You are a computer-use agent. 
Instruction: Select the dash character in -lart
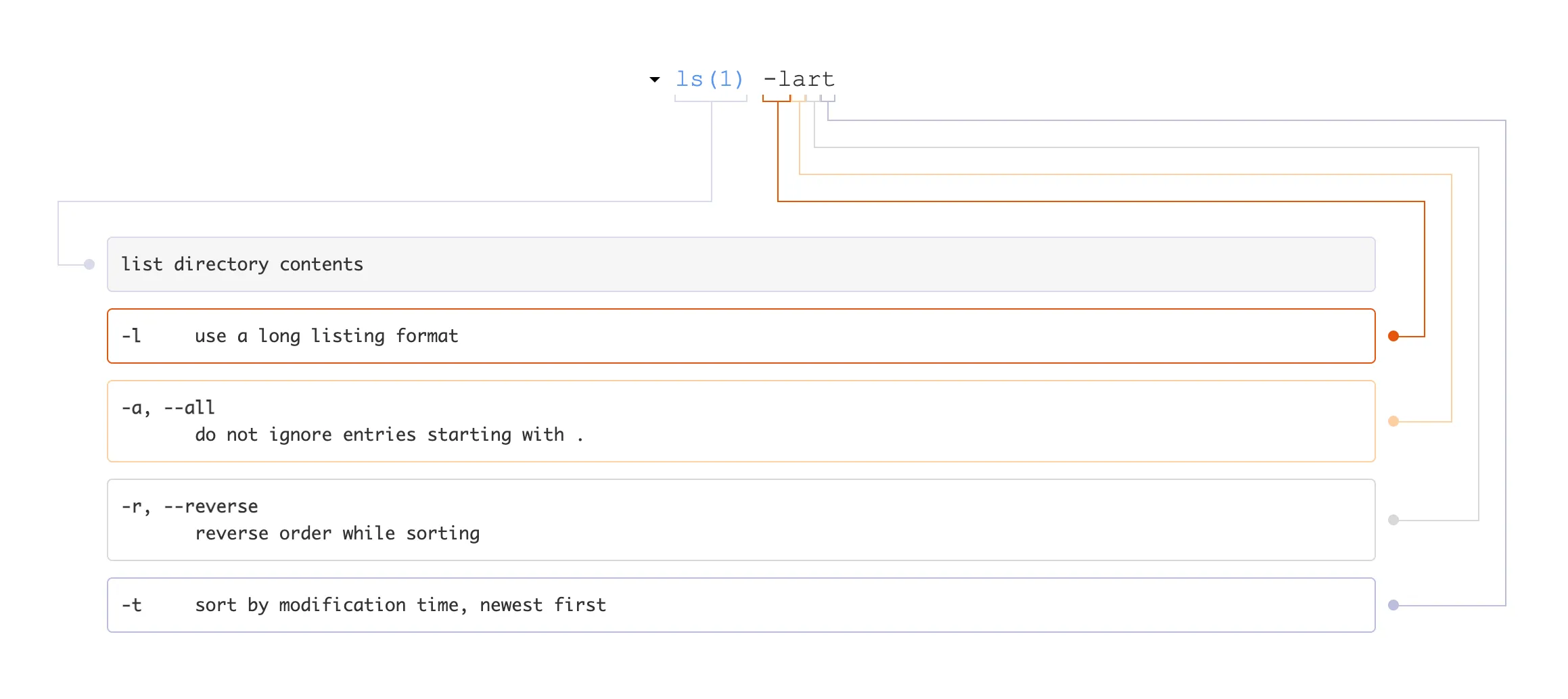tap(771, 79)
